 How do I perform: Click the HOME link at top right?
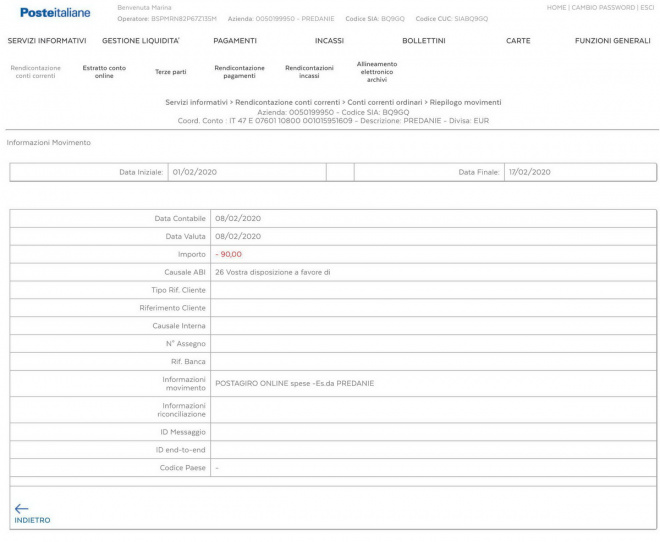(x=557, y=7)
